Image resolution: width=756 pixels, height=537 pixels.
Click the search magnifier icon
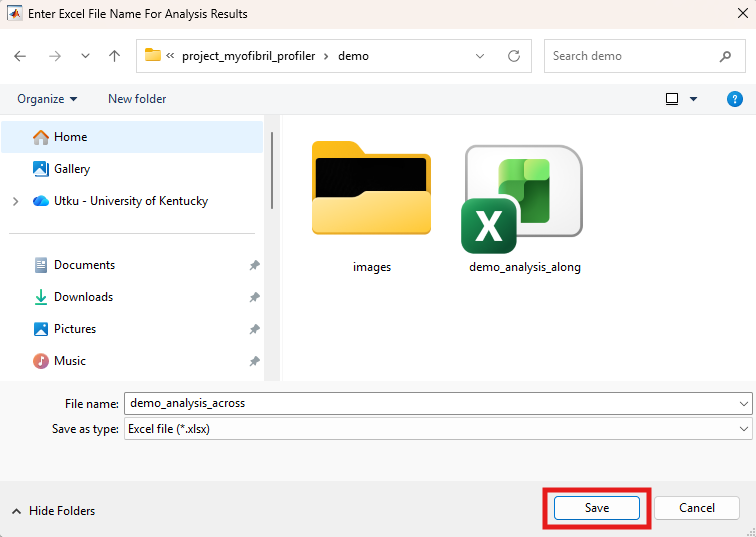(725, 56)
